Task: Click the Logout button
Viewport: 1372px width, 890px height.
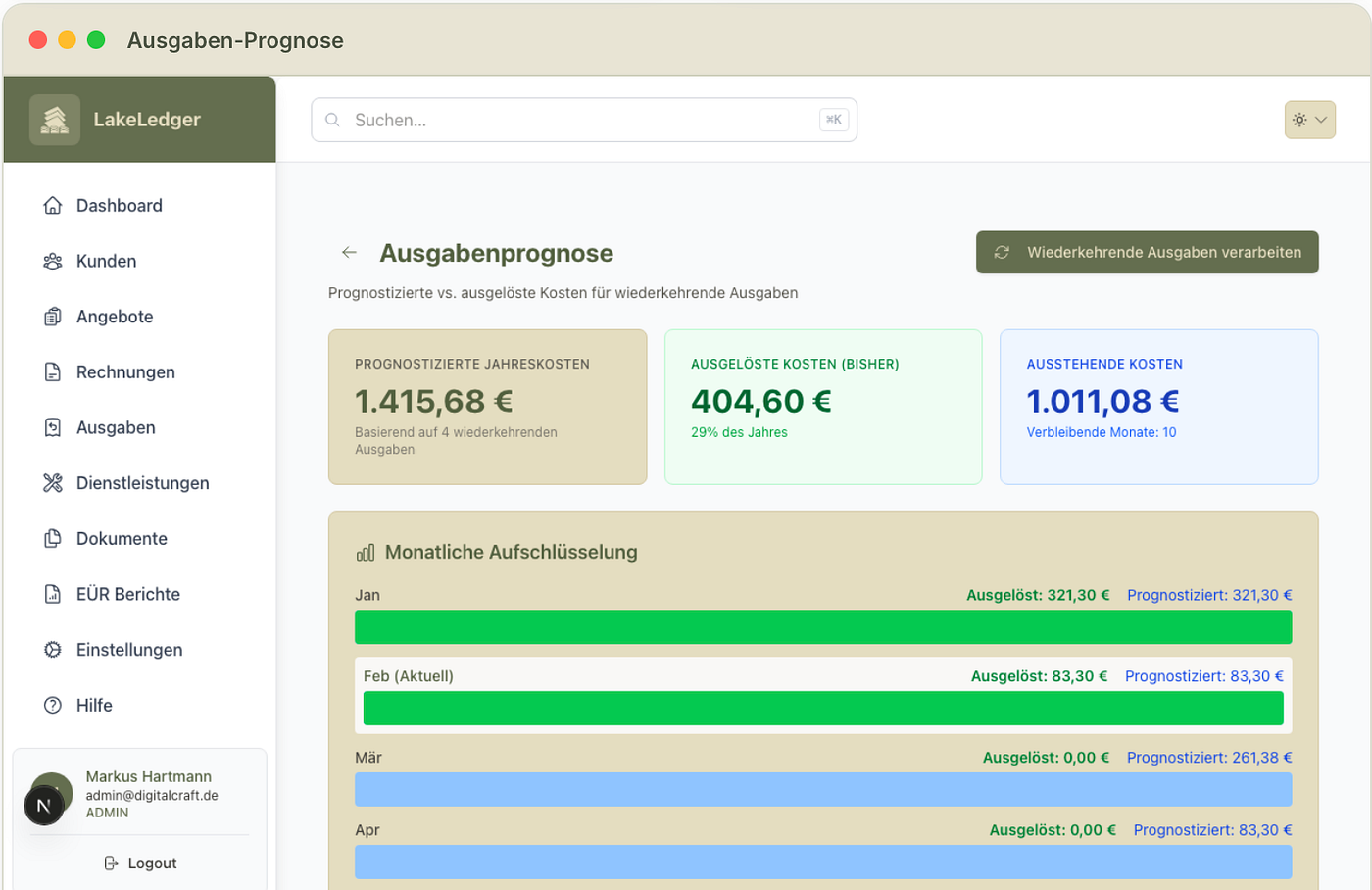Action: [x=140, y=864]
